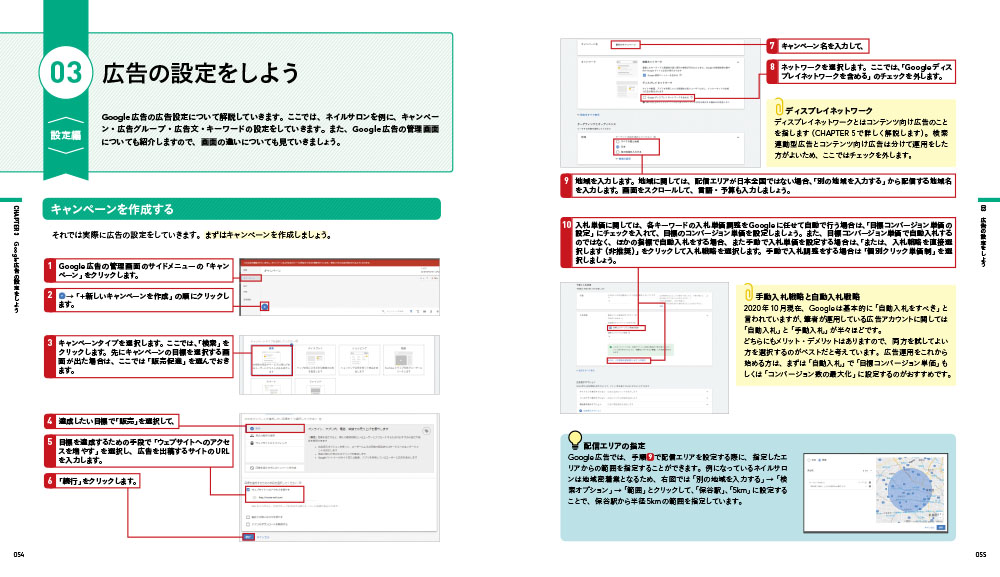Click the blue plus new campaign button

coord(265,307)
